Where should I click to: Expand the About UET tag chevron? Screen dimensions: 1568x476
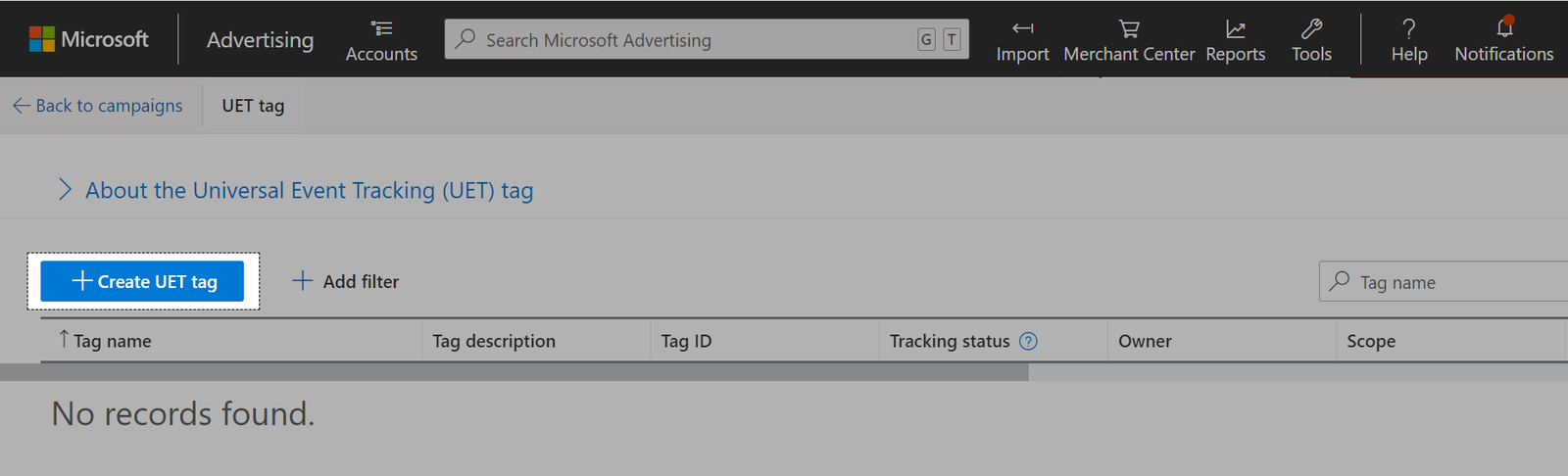coord(65,190)
